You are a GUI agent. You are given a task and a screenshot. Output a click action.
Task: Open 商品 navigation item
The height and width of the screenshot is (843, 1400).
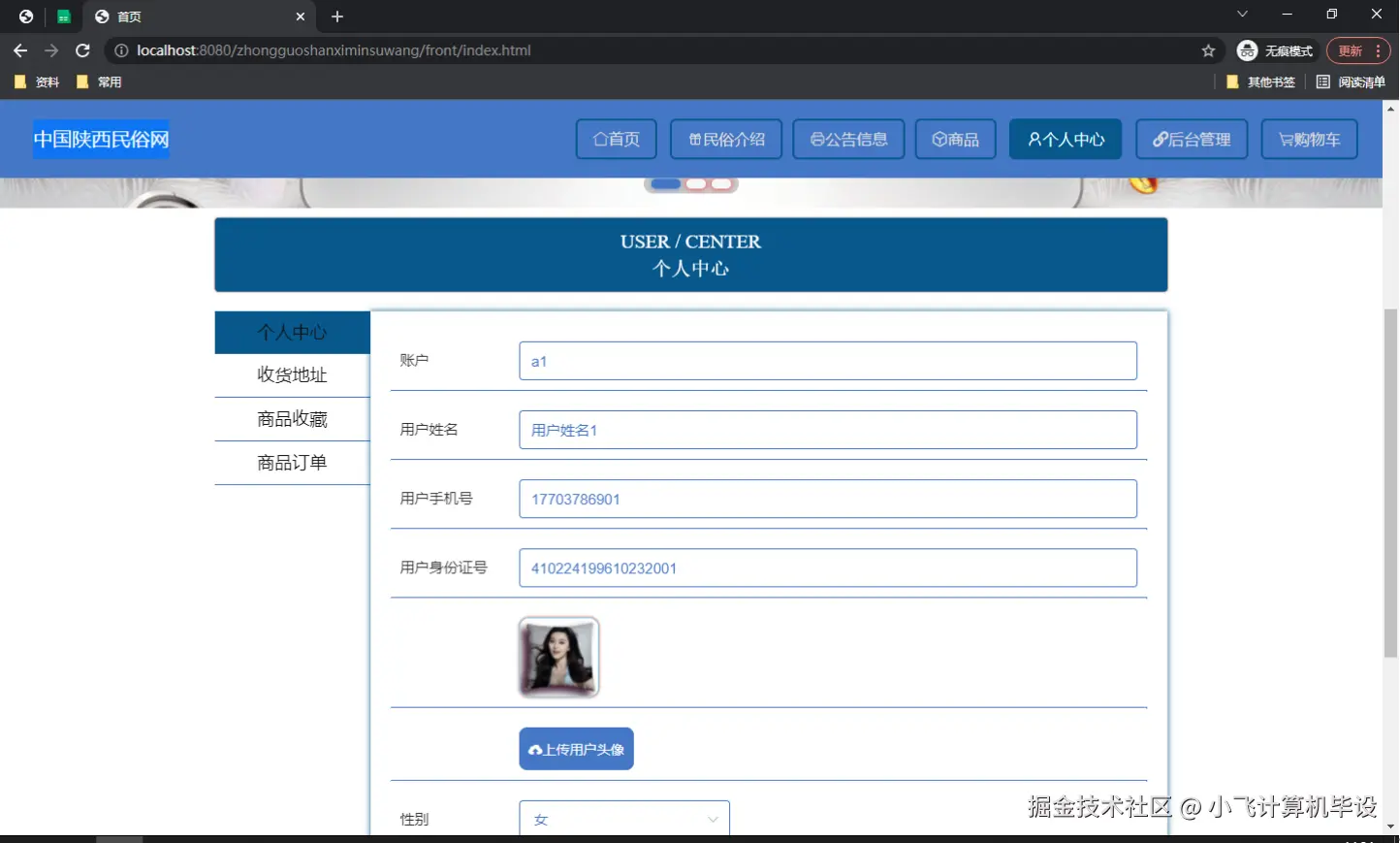pos(955,139)
